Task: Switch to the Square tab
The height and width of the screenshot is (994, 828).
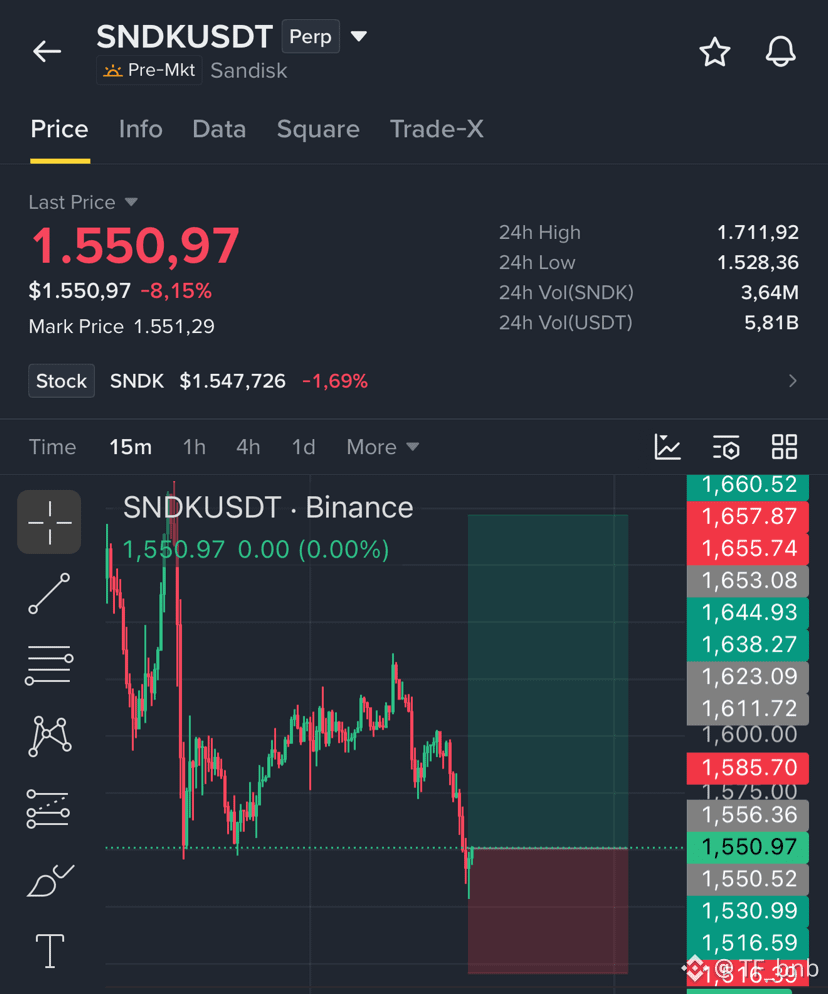Action: pyautogui.click(x=318, y=129)
